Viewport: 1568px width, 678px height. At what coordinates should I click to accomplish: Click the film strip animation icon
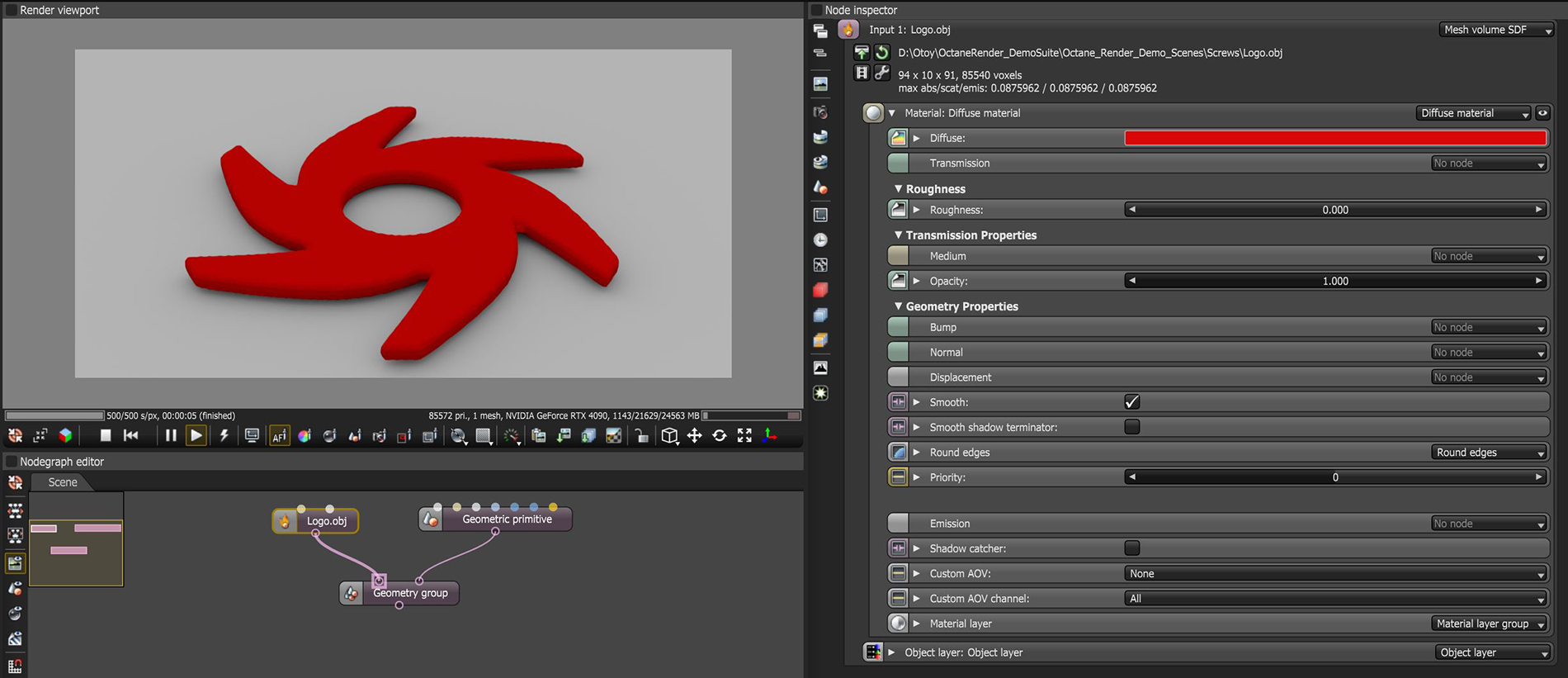pos(862,73)
